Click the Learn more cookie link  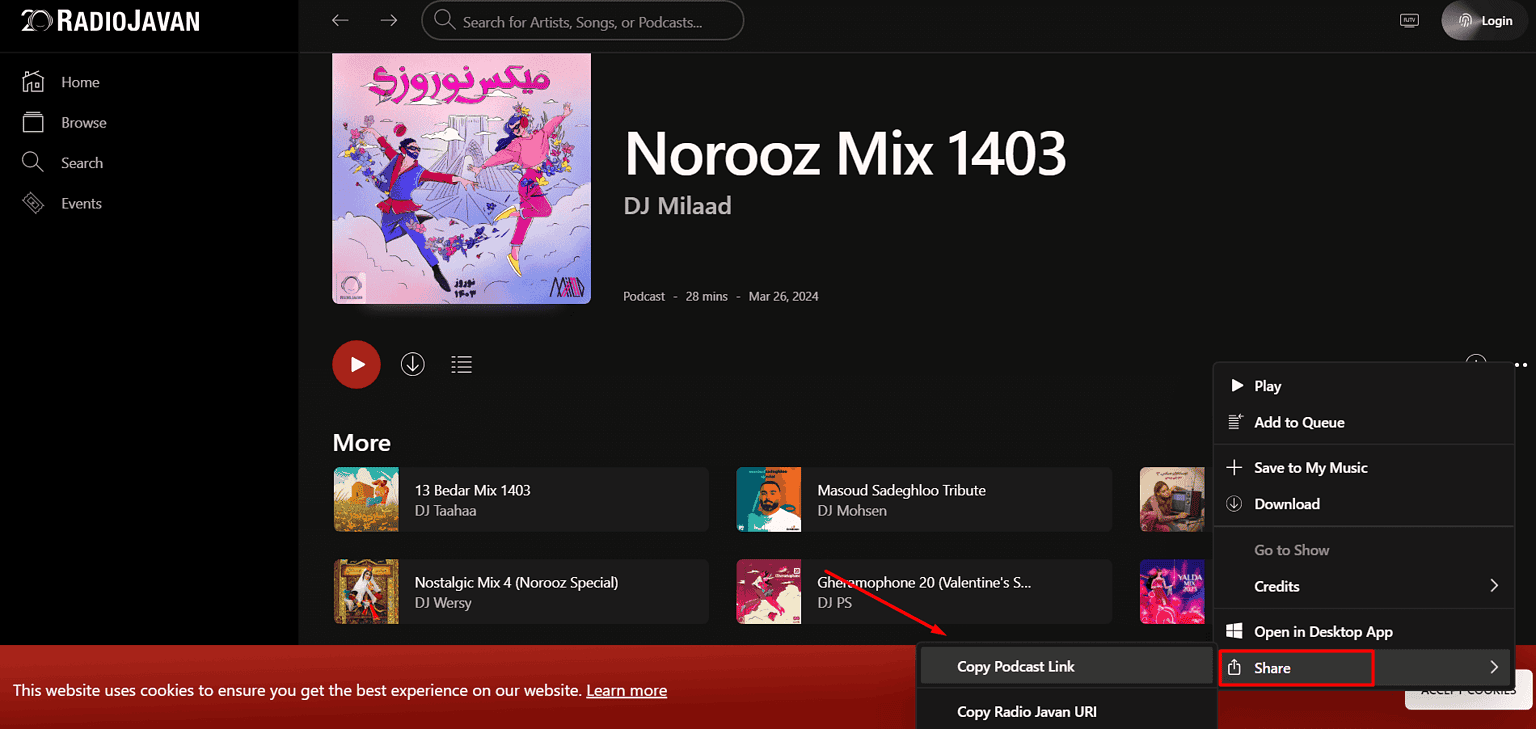626,691
